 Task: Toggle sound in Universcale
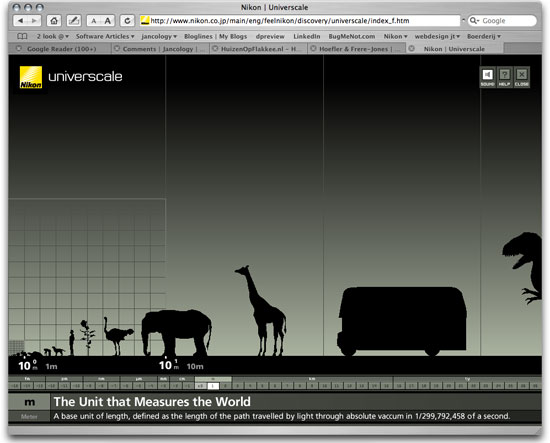click(x=487, y=77)
